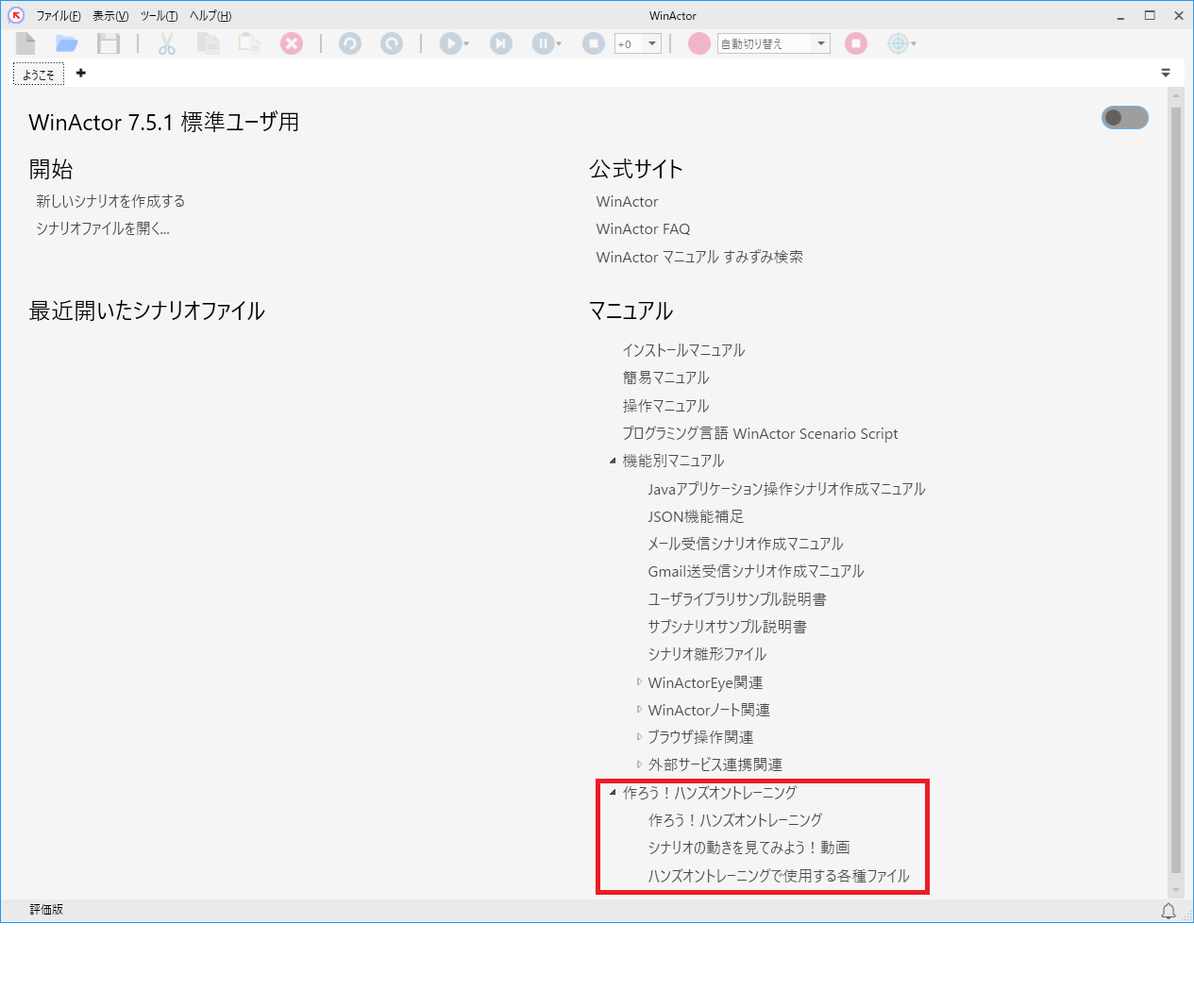Screen dimensions: 1194x1008
Task: Click the notification bell icon
Action: 1169,911
